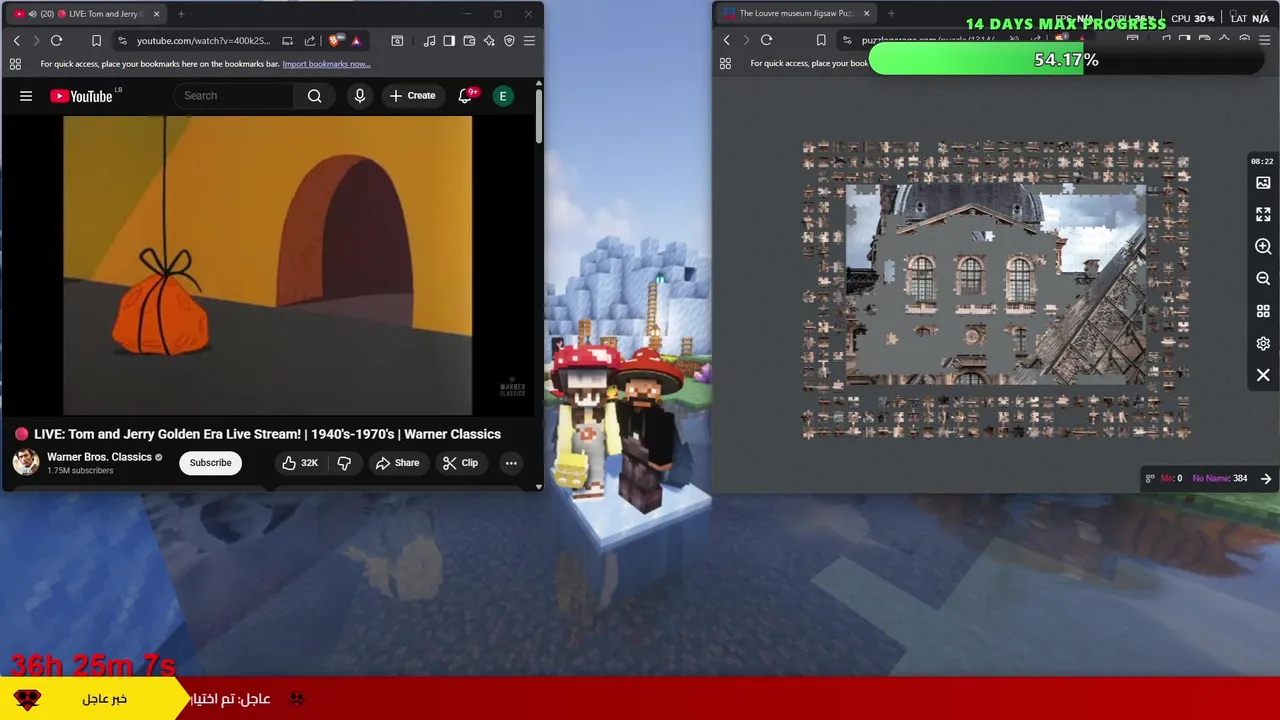This screenshot has height=720, width=1280.
Task: Dislike the Tom and Jerry stream
Action: click(x=344, y=463)
